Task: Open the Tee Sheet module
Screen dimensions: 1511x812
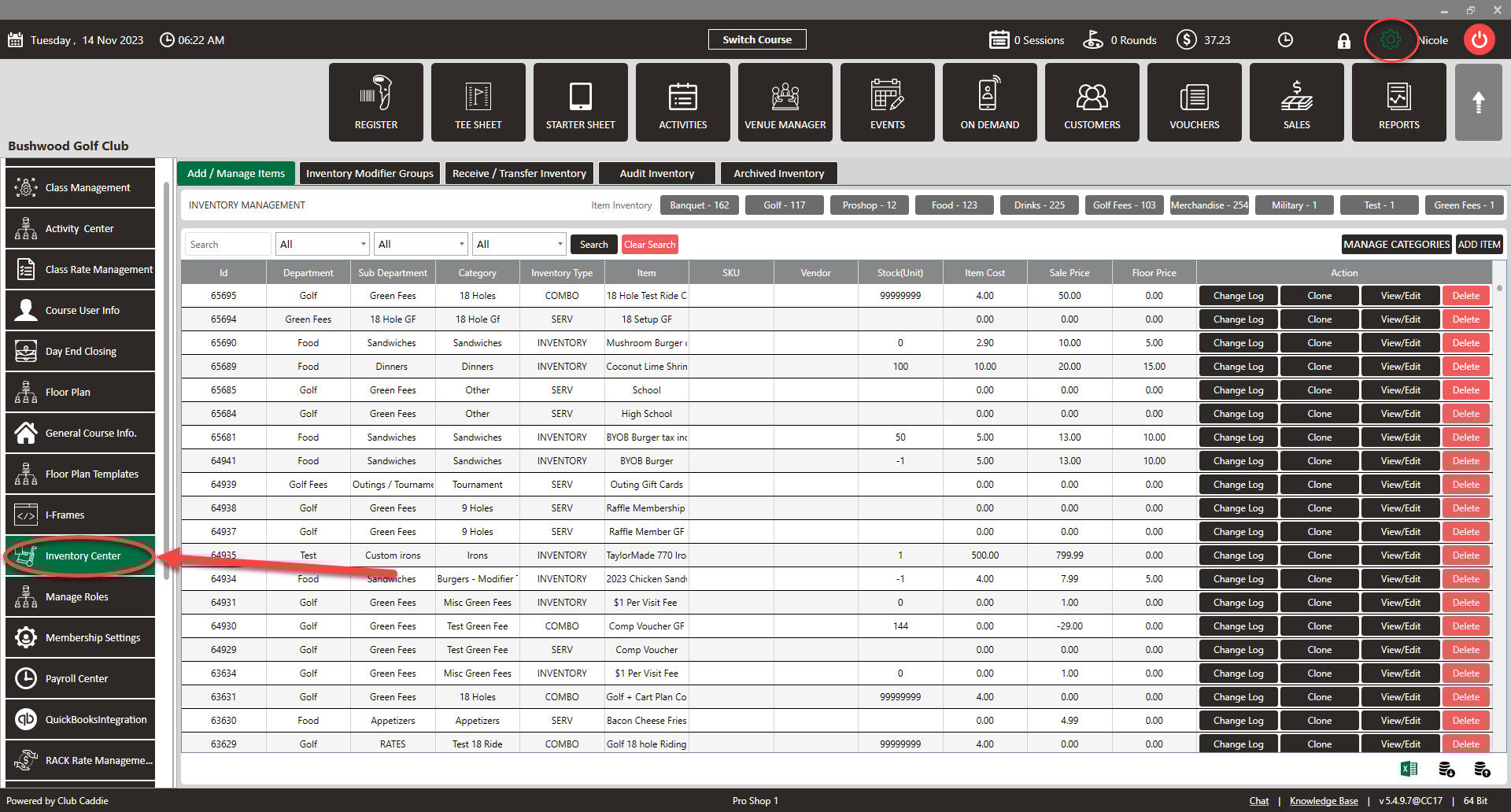Action: pos(478,102)
